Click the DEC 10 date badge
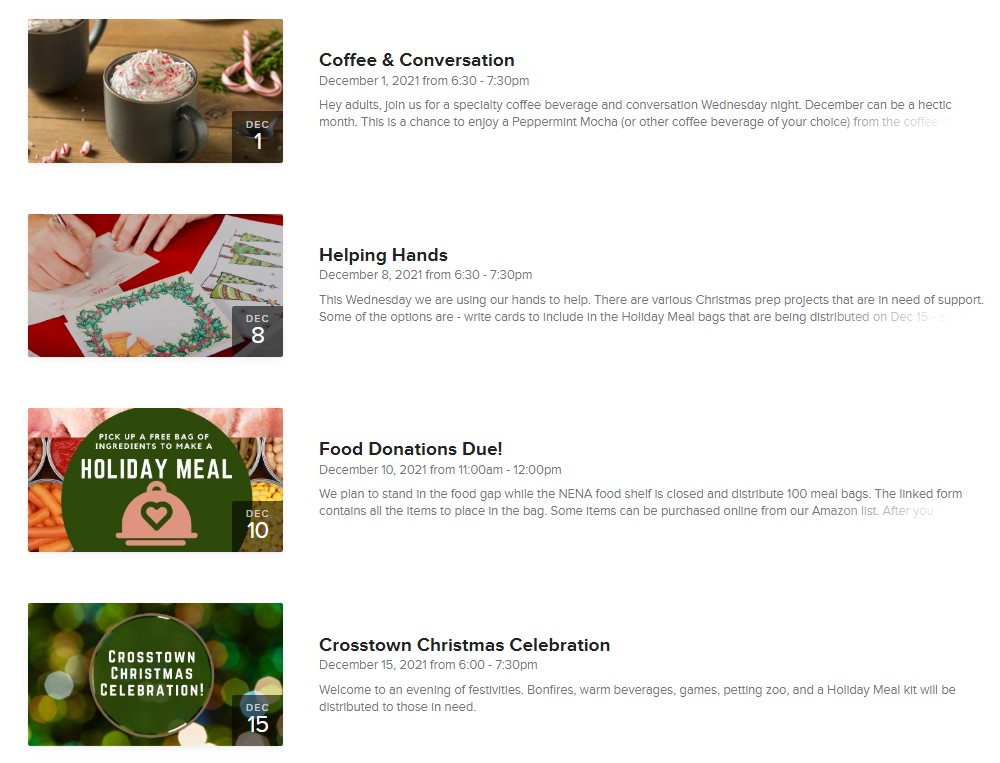Image resolution: width=1000 pixels, height=763 pixels. 258,526
